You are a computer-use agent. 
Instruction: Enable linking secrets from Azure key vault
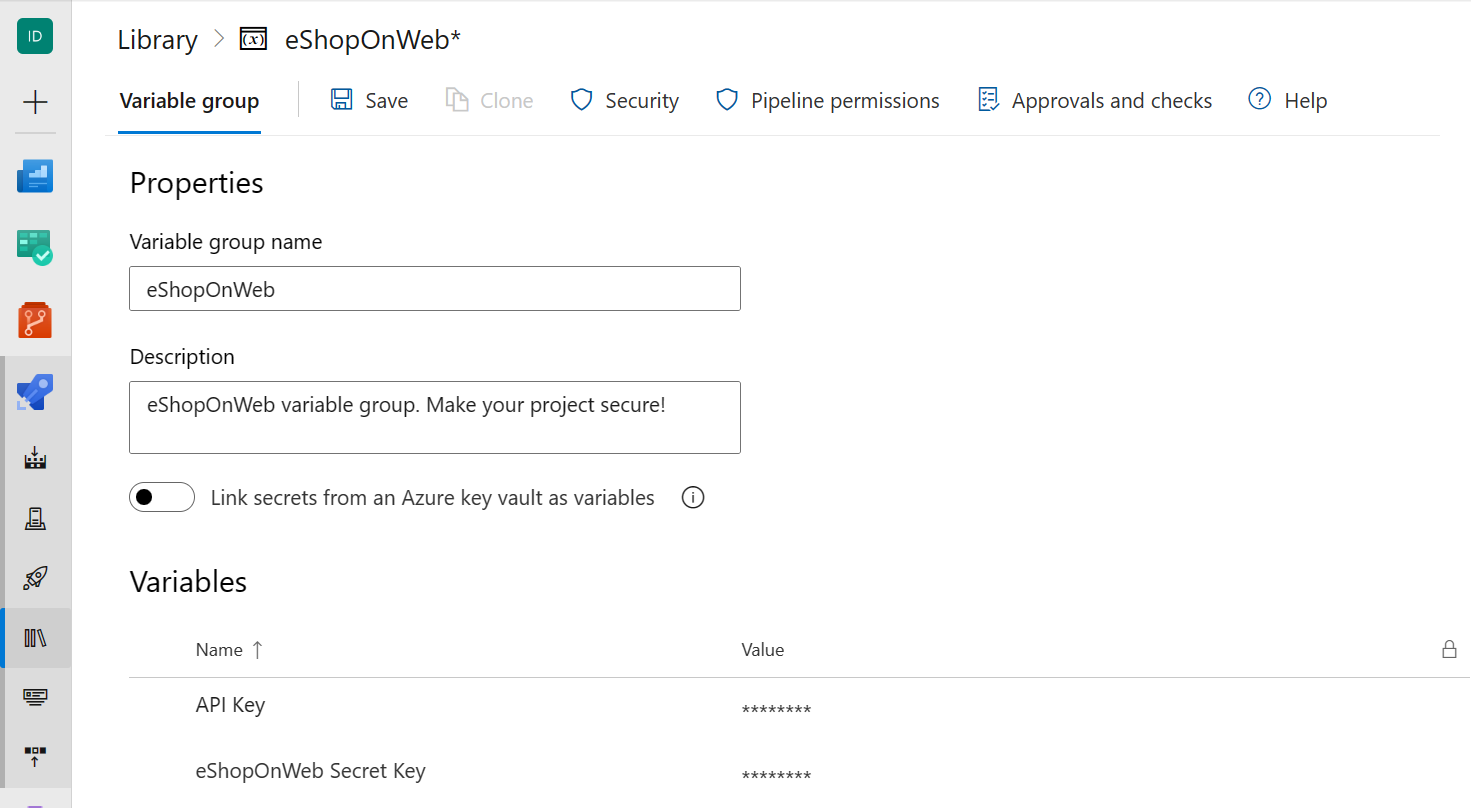click(x=161, y=497)
